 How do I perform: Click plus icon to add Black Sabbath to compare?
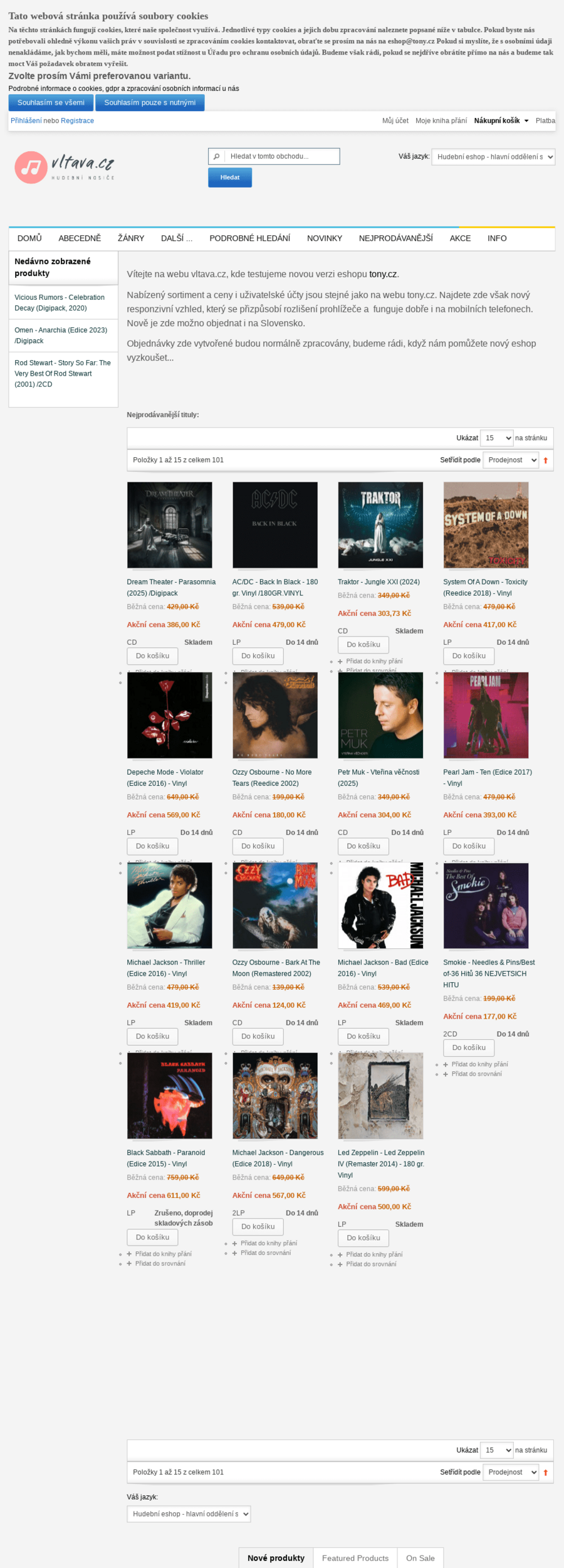(x=130, y=1263)
